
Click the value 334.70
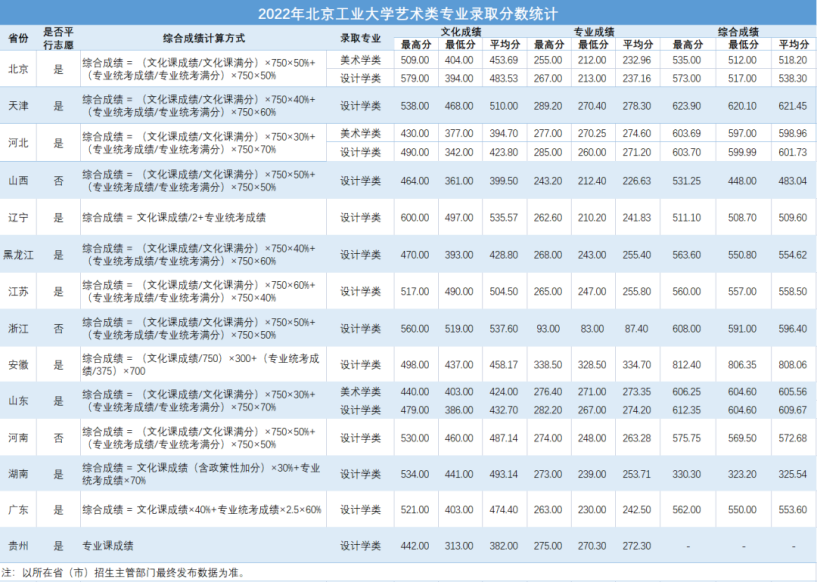pos(637,365)
